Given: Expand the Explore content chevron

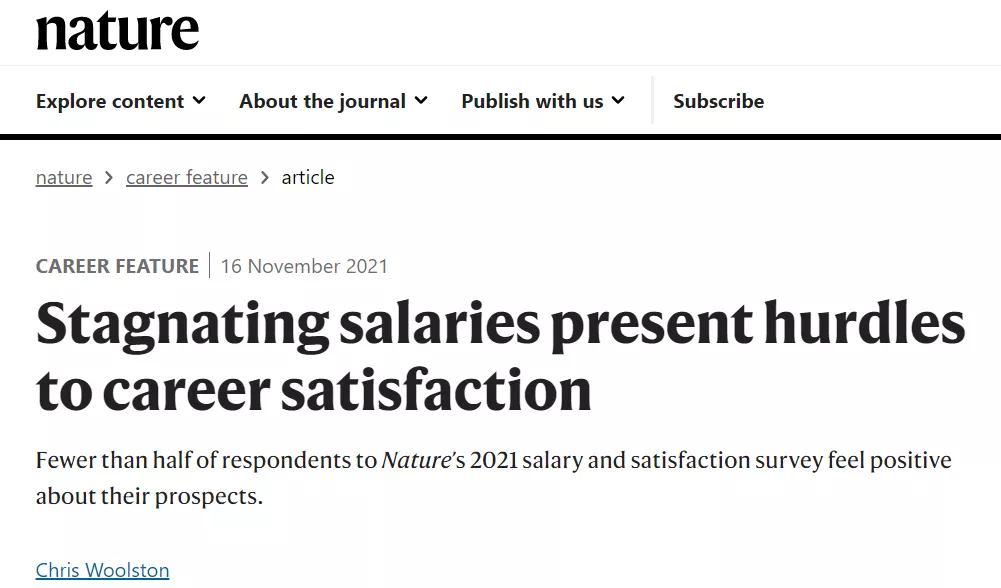Looking at the screenshot, I should coord(199,100).
